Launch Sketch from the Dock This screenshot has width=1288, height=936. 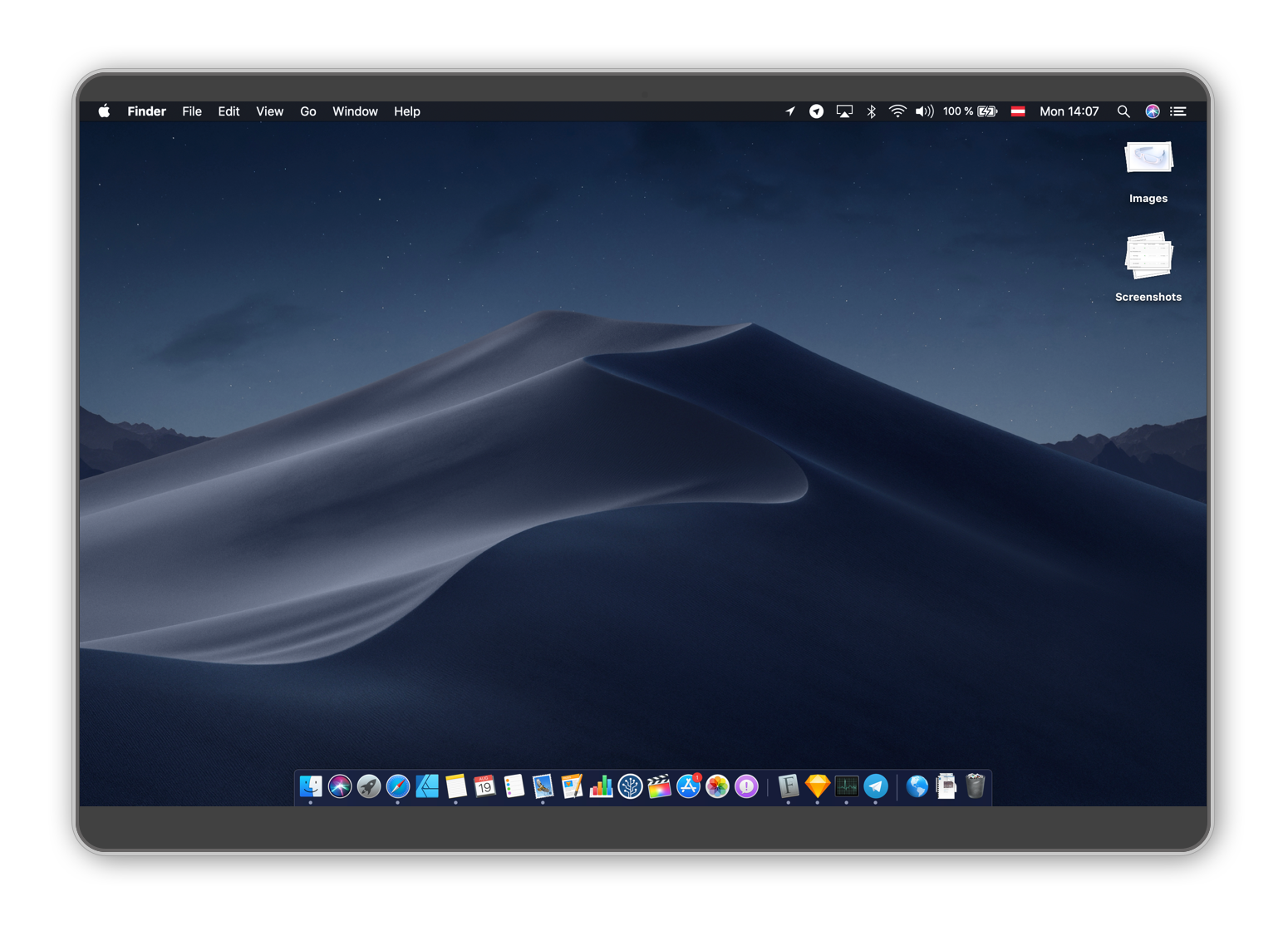click(x=817, y=786)
